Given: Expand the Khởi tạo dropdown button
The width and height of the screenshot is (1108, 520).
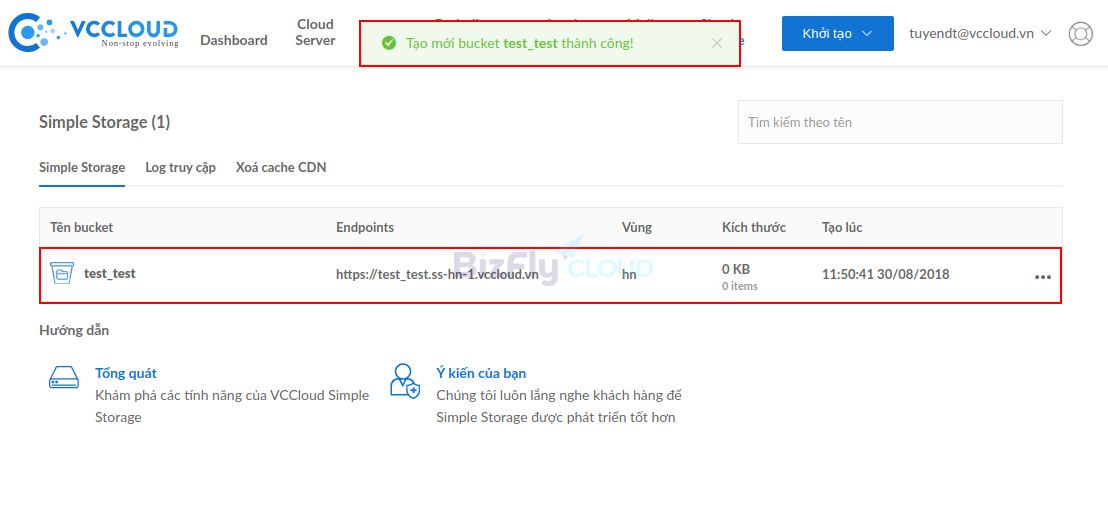Looking at the screenshot, I should click(x=837, y=34).
